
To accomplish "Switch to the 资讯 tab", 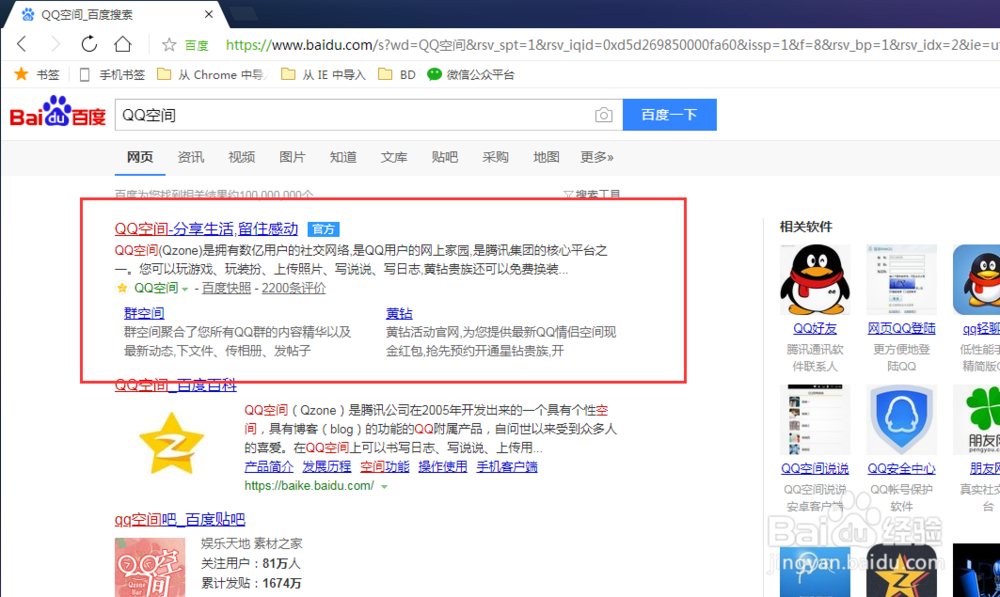I will (191, 158).
